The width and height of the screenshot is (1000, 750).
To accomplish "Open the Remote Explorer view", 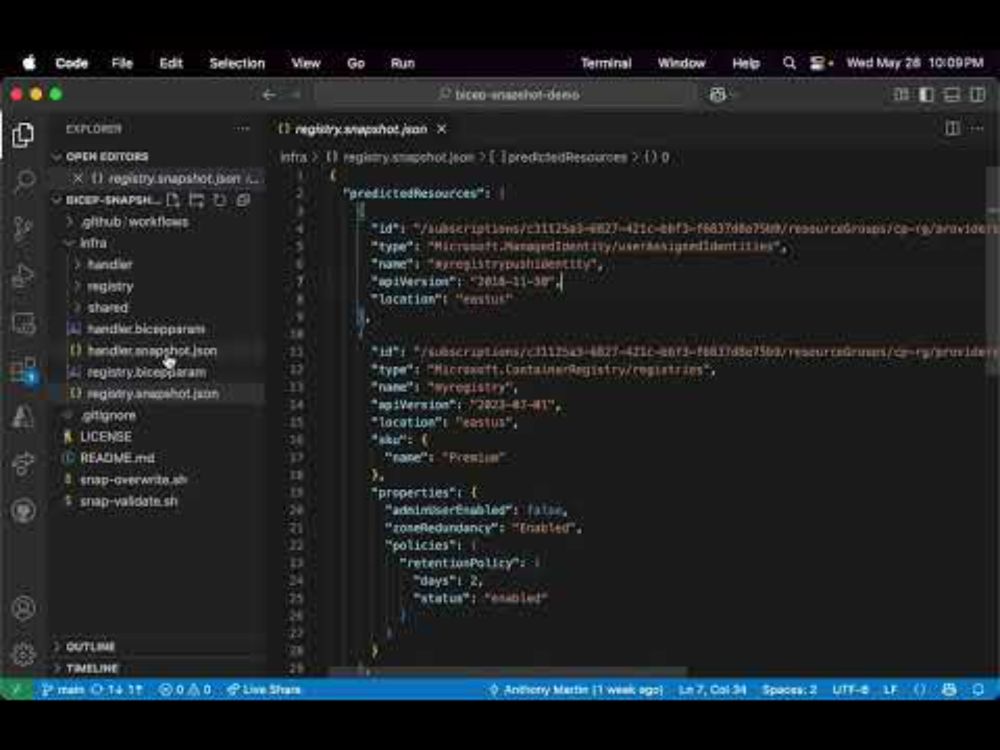I will pos(23,323).
